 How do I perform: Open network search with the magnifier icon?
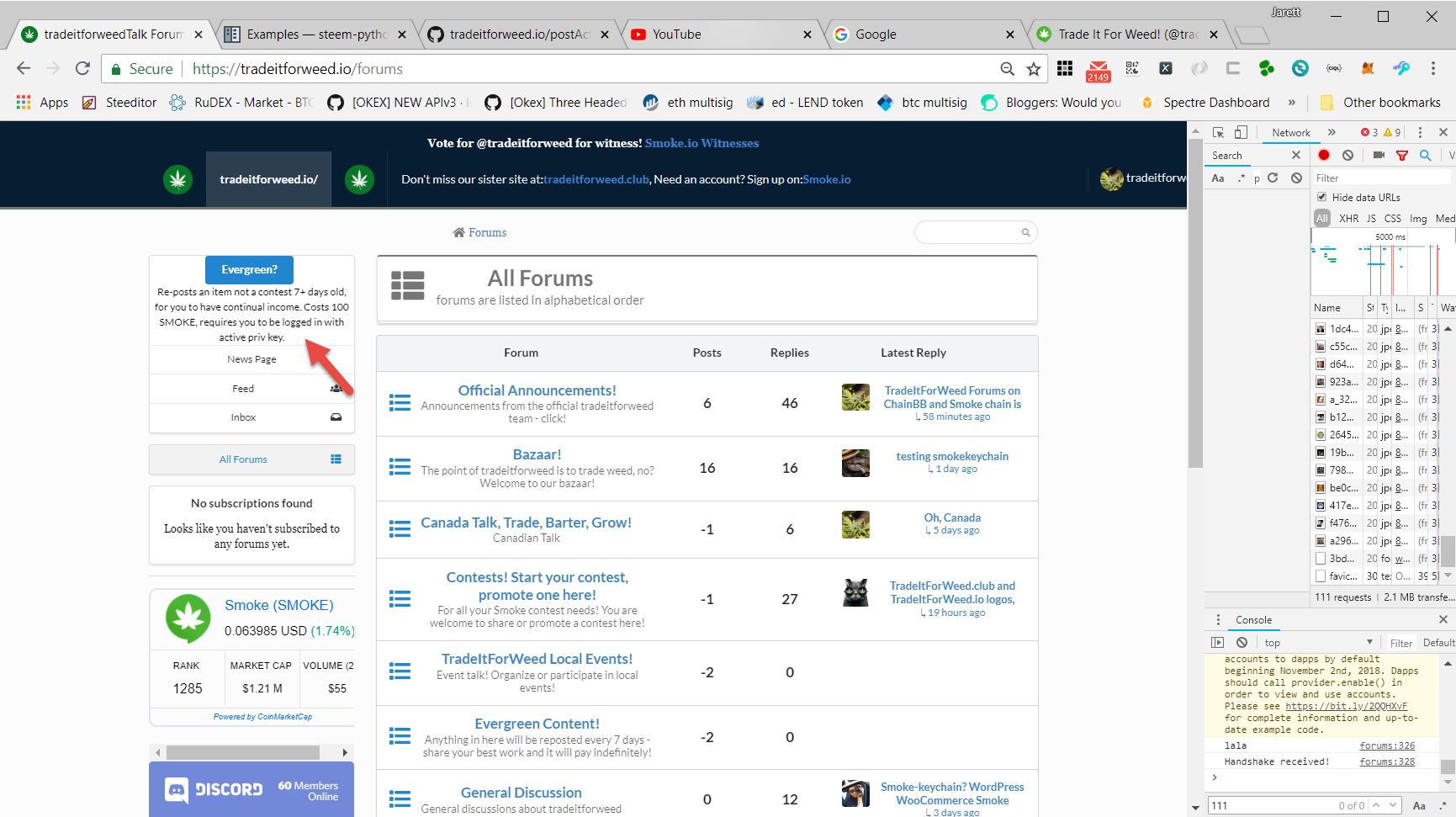pyautogui.click(x=1425, y=155)
